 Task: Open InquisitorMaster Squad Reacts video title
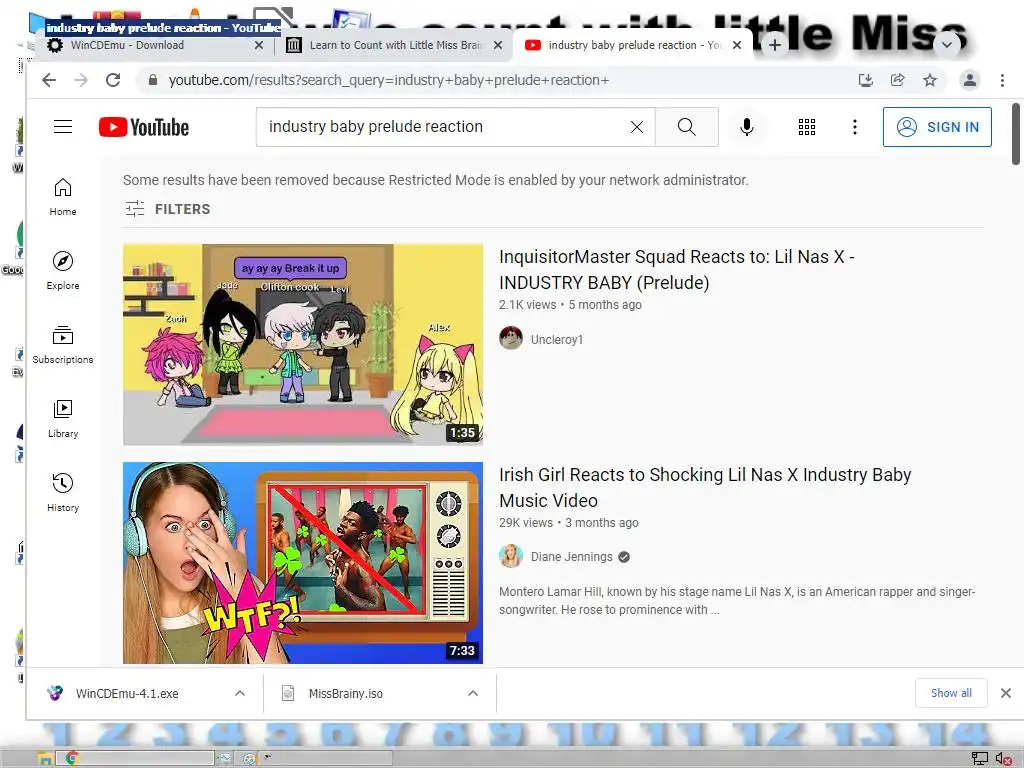[x=677, y=270]
